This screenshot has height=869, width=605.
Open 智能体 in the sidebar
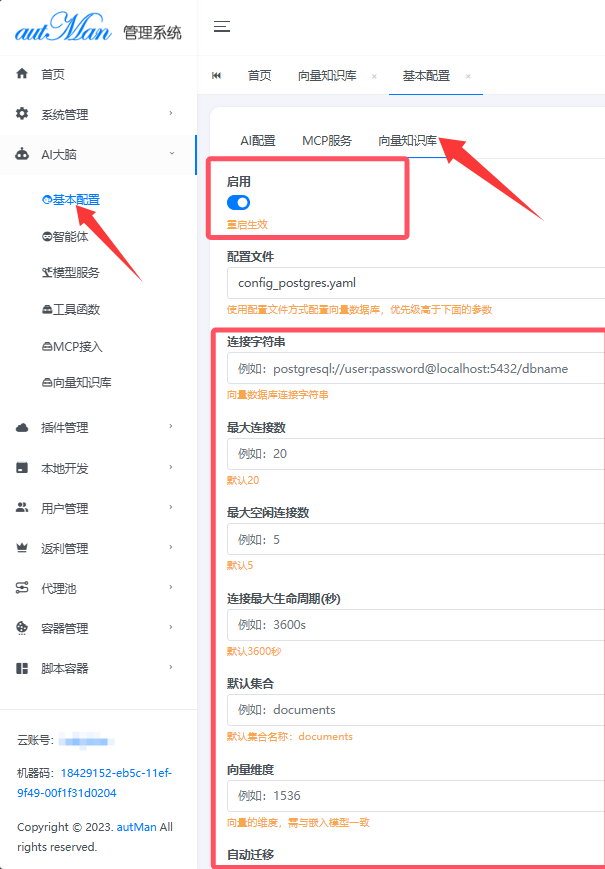70,237
